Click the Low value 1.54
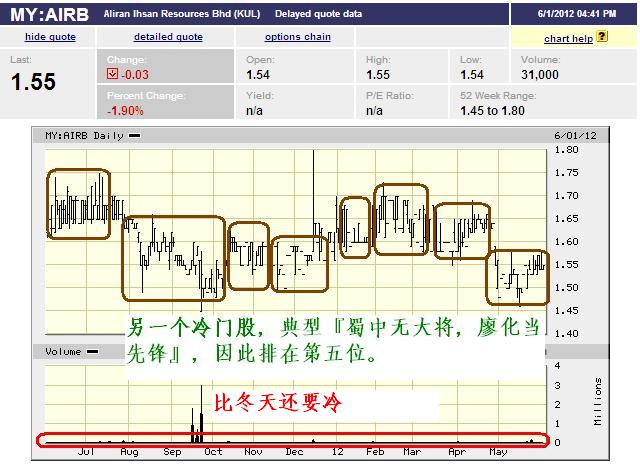Viewport: 640px width, 464px height. tap(472, 75)
